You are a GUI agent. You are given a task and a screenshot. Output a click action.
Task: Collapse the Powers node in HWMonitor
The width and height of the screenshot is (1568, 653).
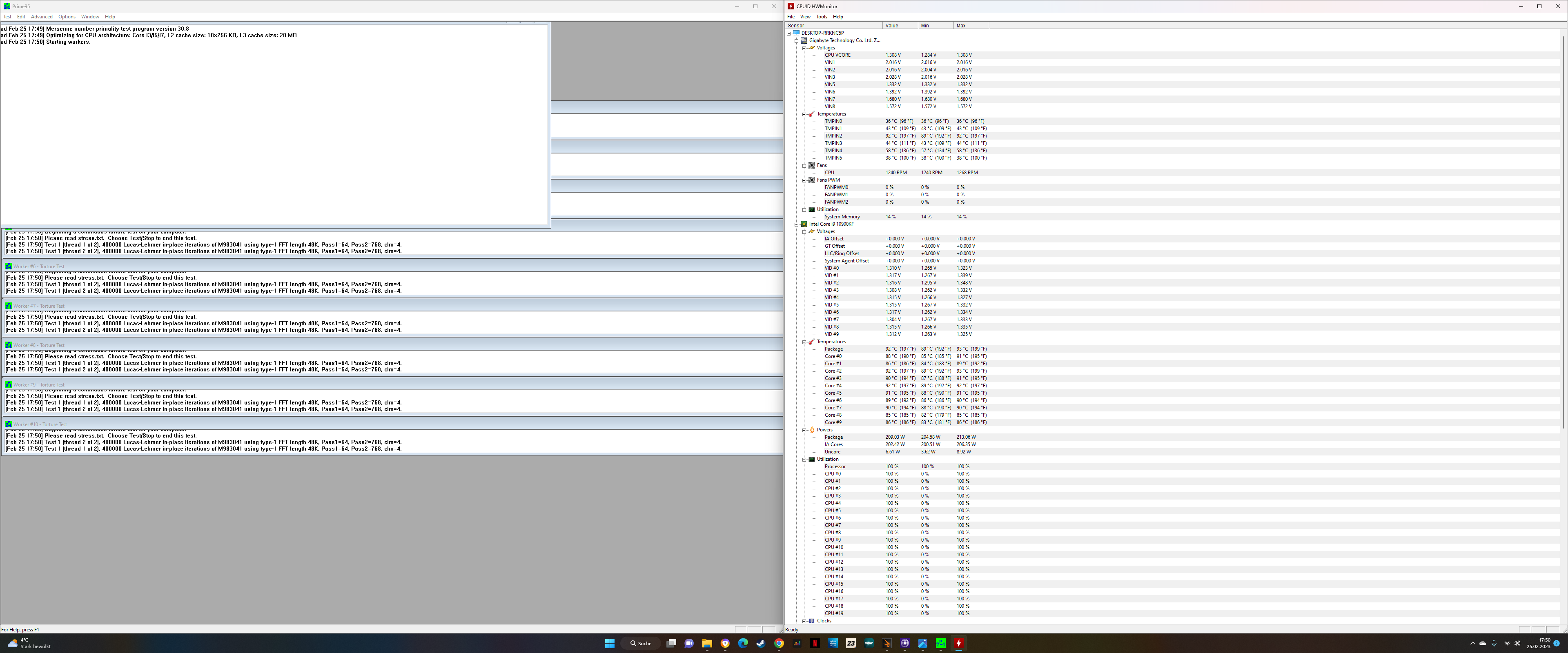(x=804, y=430)
